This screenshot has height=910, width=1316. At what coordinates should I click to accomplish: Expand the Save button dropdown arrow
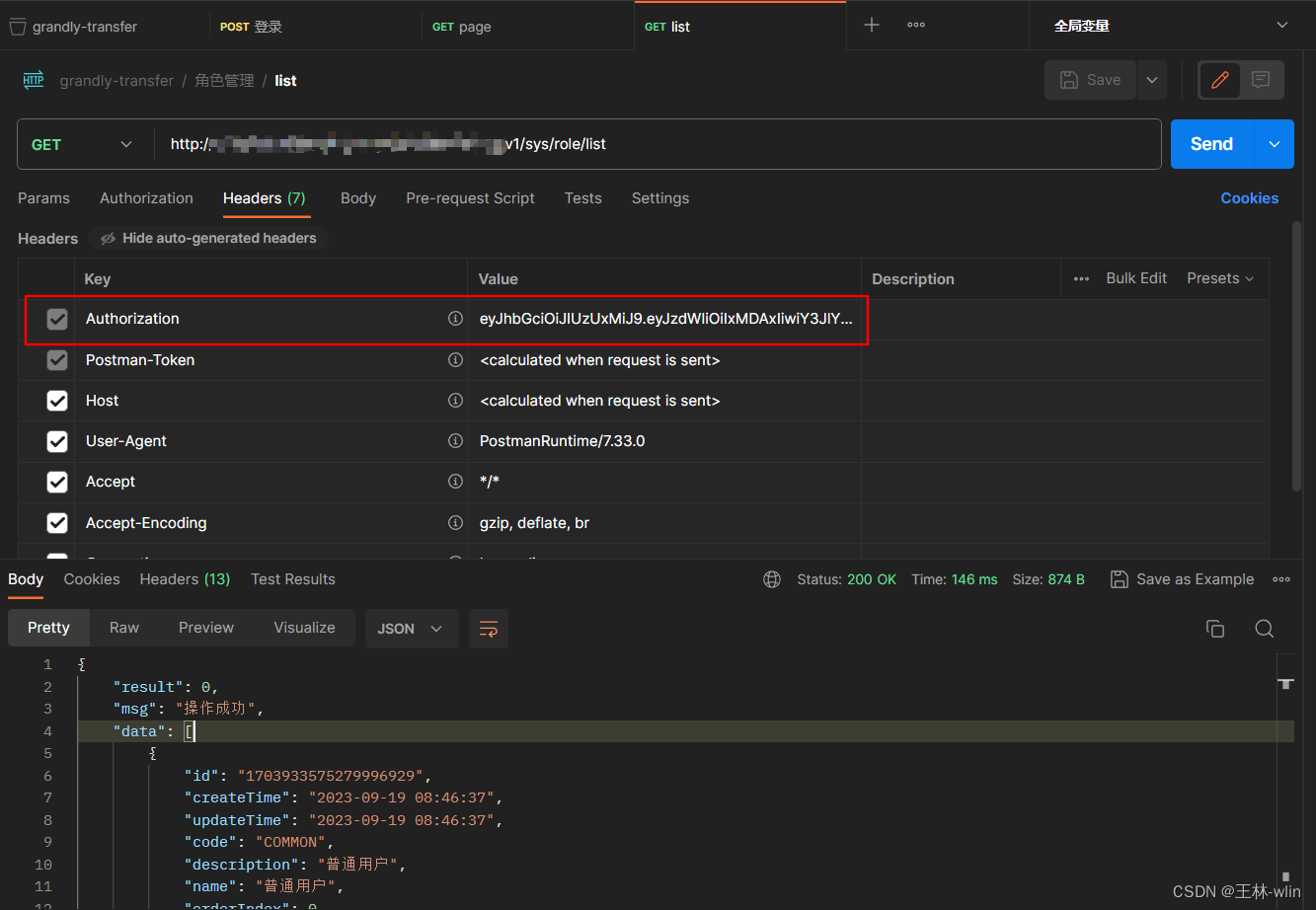(x=1152, y=80)
